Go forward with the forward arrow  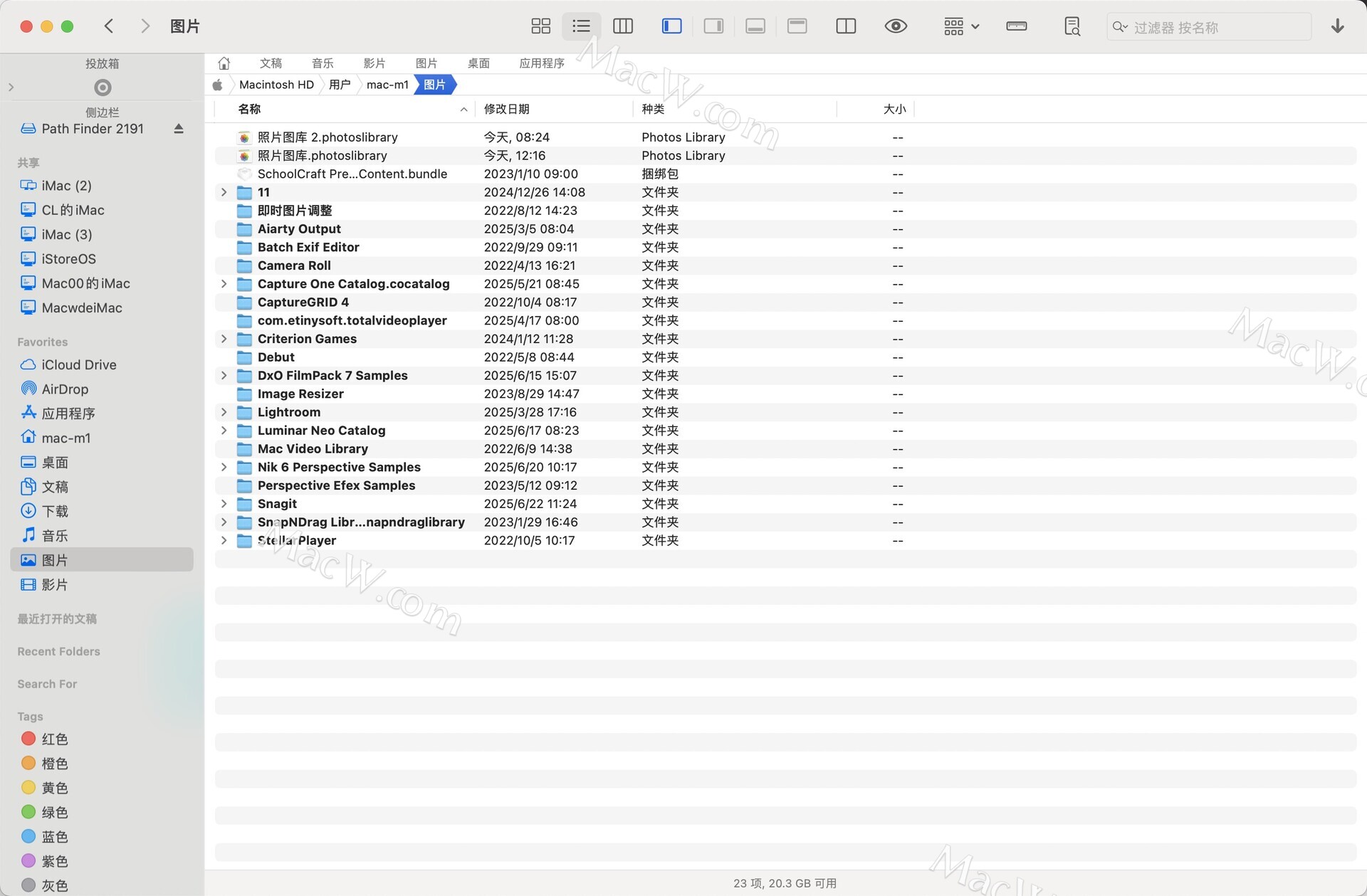click(x=145, y=26)
